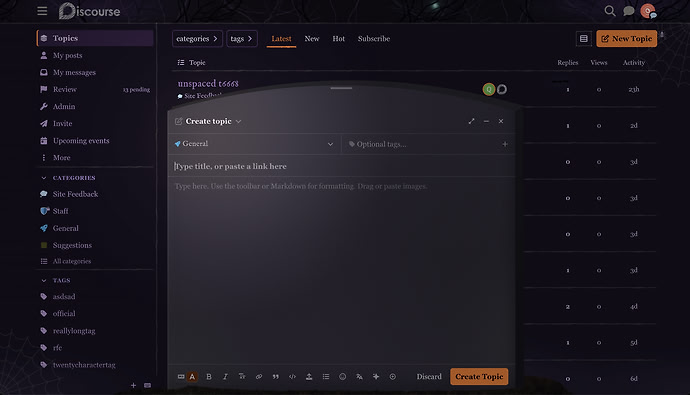Upload a file with the upload icon
Image resolution: width=690 pixels, height=395 pixels.
(x=309, y=377)
